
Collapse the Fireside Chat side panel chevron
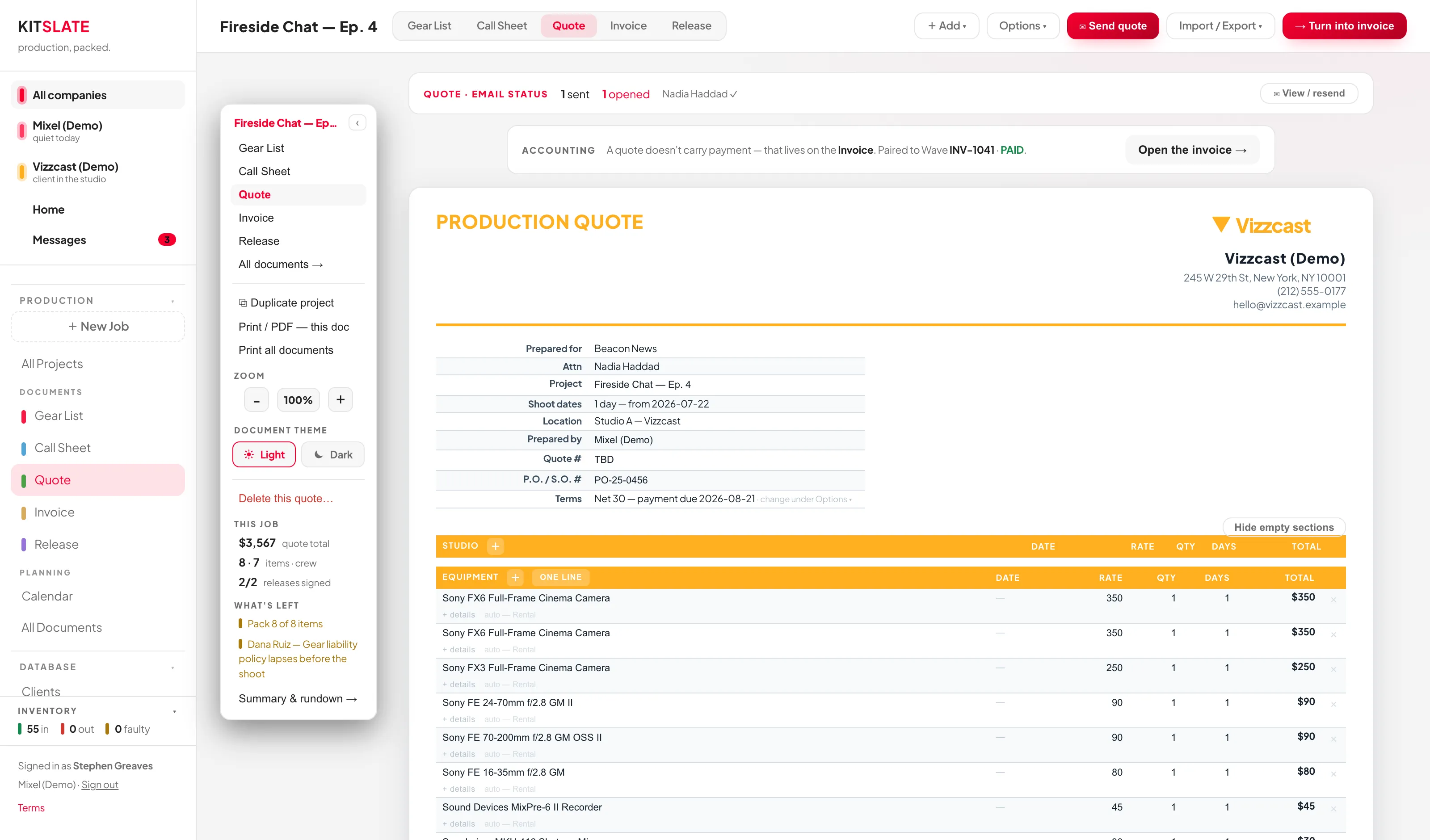[x=357, y=123]
